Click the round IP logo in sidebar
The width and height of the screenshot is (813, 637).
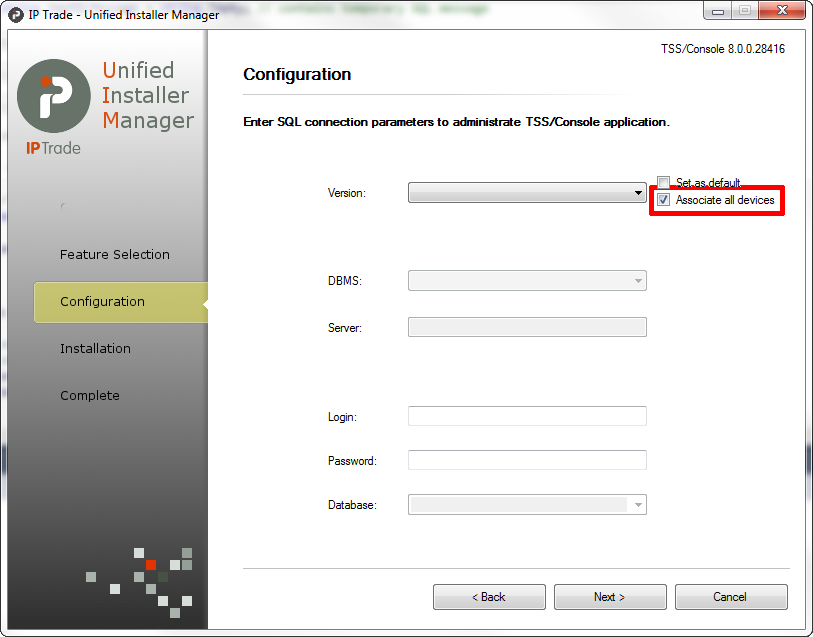coord(54,96)
